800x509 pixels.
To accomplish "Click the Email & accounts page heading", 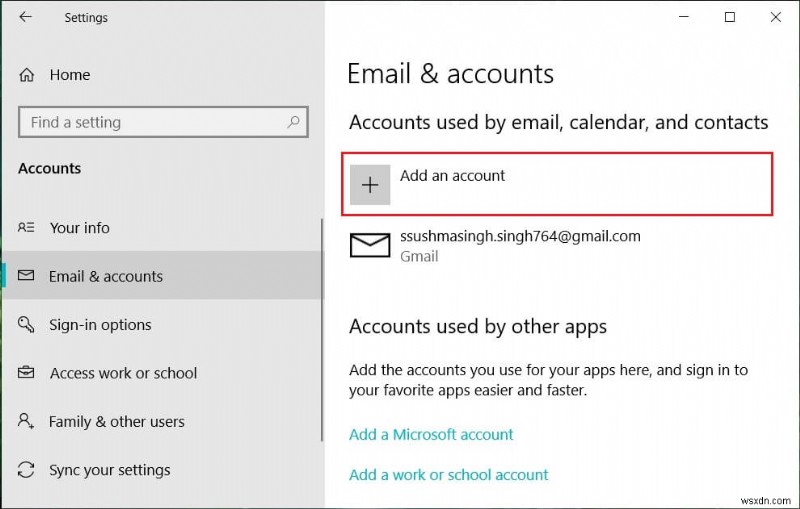I will coord(450,74).
